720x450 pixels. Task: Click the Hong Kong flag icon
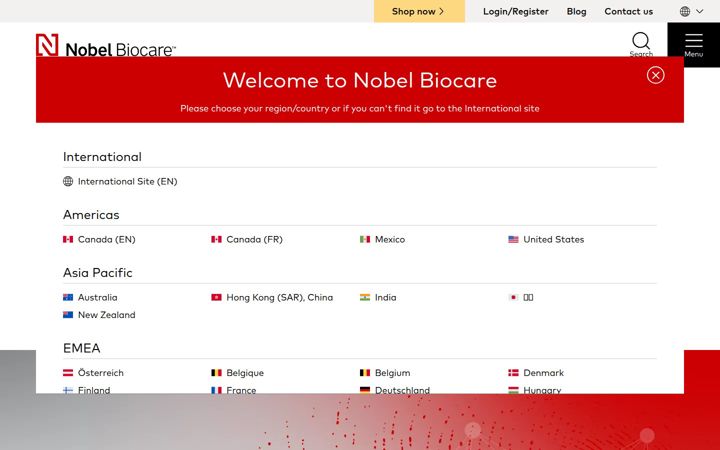[216, 297]
